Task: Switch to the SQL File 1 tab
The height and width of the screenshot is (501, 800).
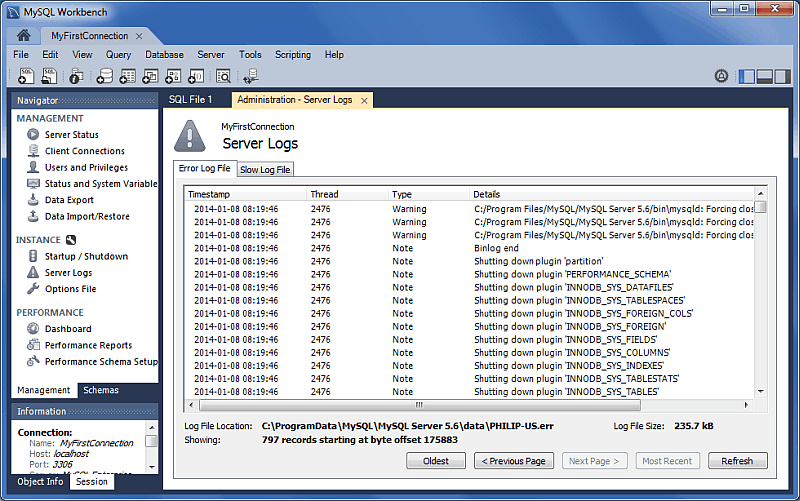Action: [190, 99]
